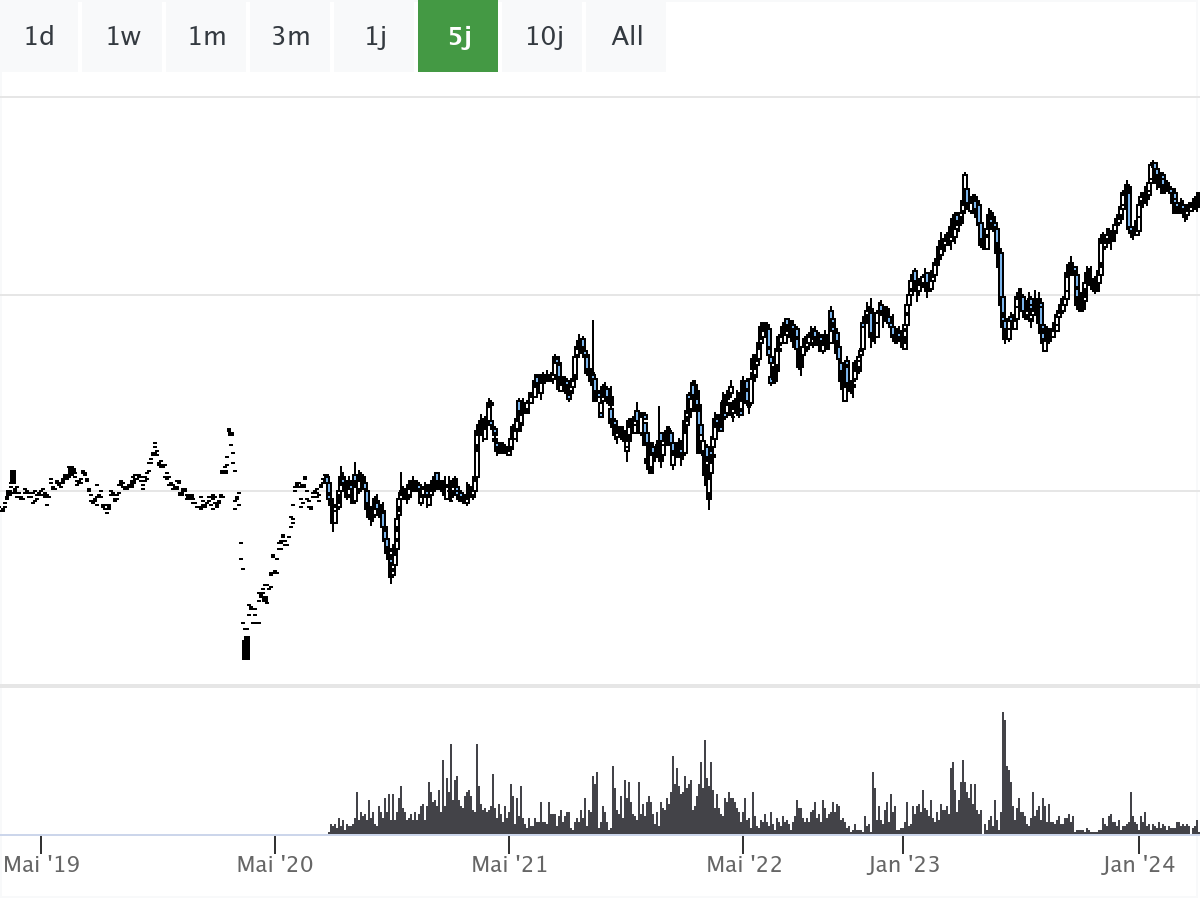Click the Mai '20 date label
The image size is (1200, 900).
(x=275, y=863)
